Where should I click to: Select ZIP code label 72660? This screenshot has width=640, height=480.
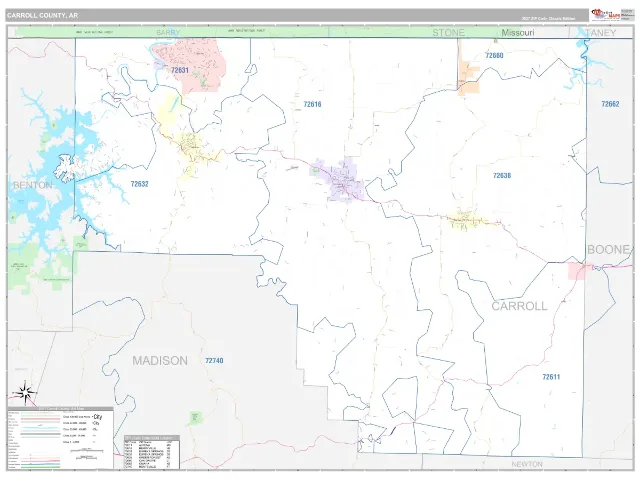494,55
